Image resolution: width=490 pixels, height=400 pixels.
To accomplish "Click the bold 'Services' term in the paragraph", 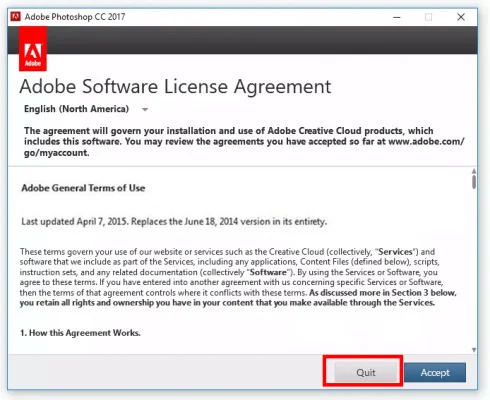I will click(395, 252).
